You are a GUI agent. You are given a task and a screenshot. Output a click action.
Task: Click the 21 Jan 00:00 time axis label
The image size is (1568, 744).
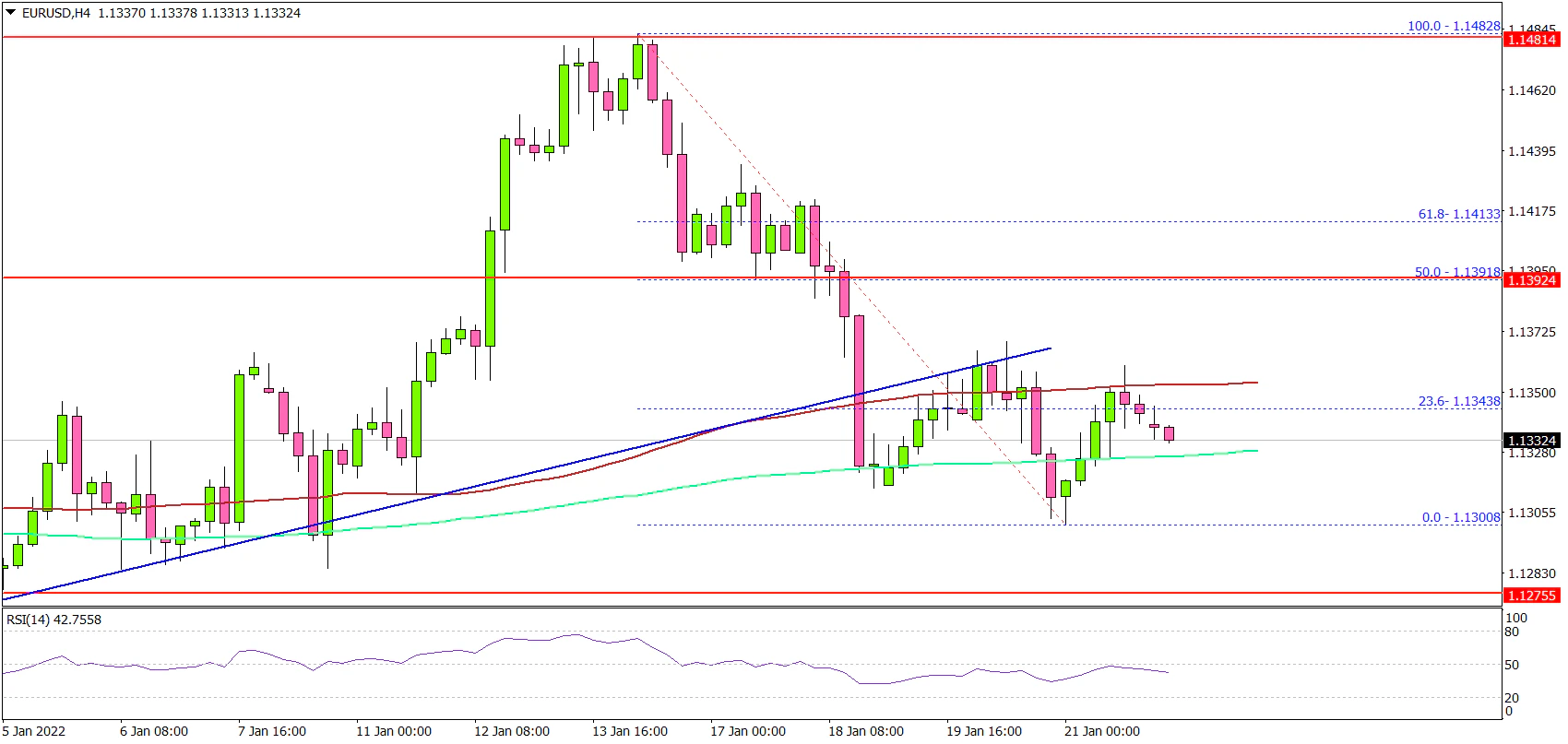(x=1101, y=731)
